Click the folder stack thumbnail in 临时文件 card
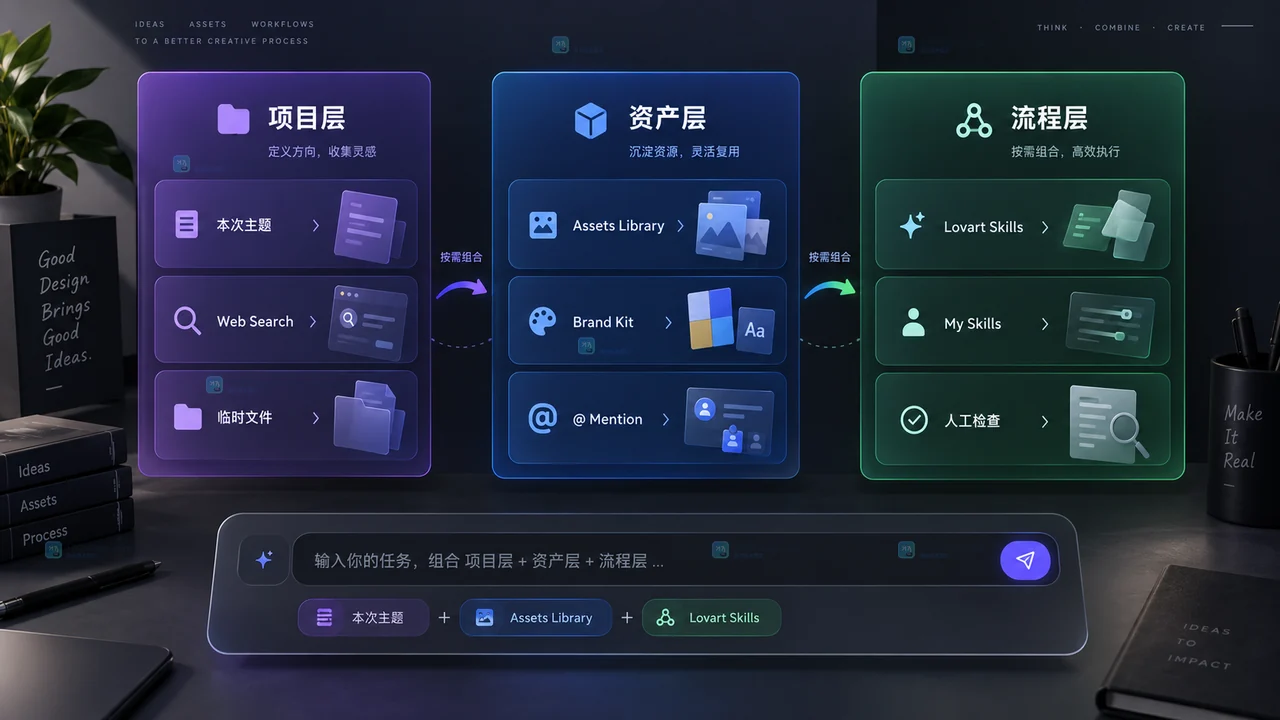This screenshot has height=720, width=1280. point(369,417)
